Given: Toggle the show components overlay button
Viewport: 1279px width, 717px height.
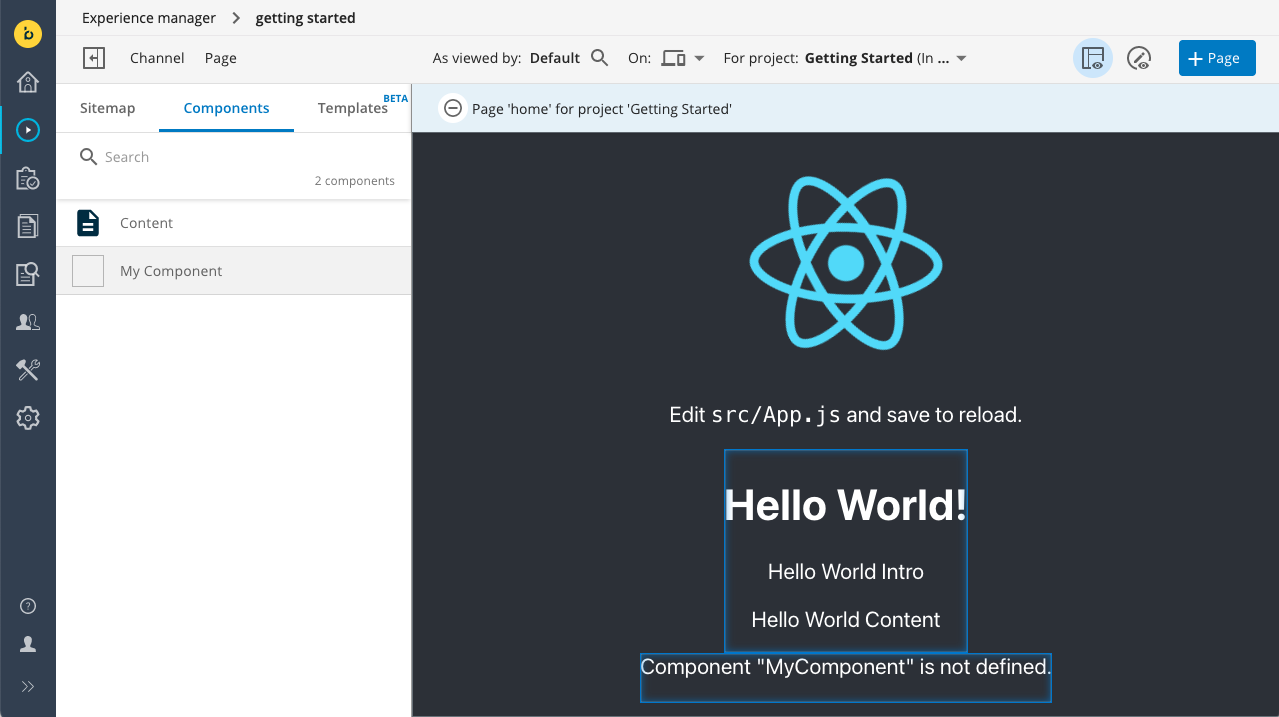Looking at the screenshot, I should [1093, 59].
